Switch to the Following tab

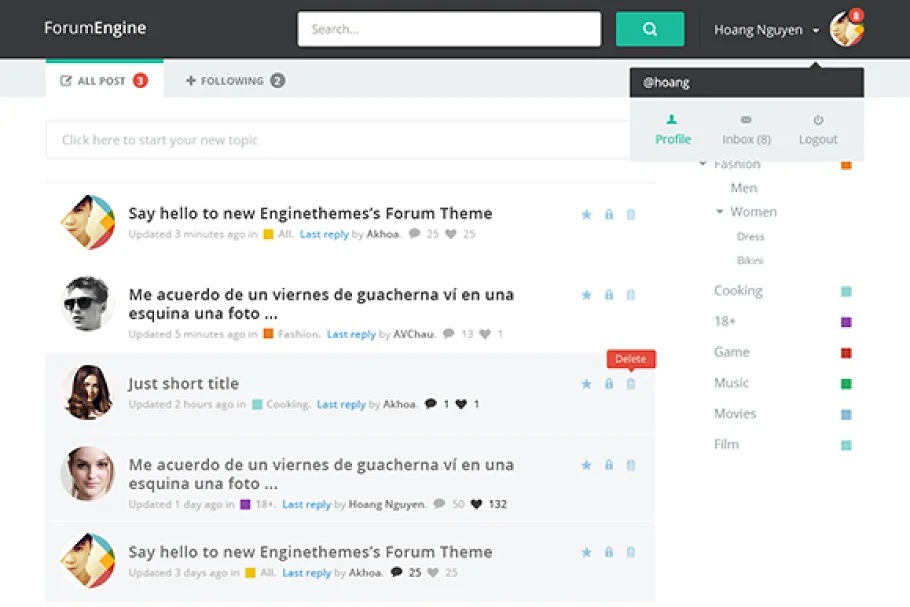[x=235, y=81]
